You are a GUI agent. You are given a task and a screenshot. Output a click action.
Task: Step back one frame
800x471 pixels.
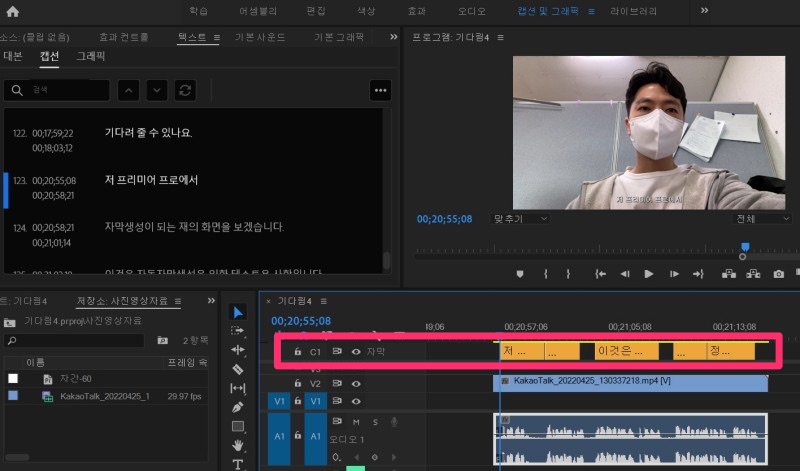[x=625, y=274]
